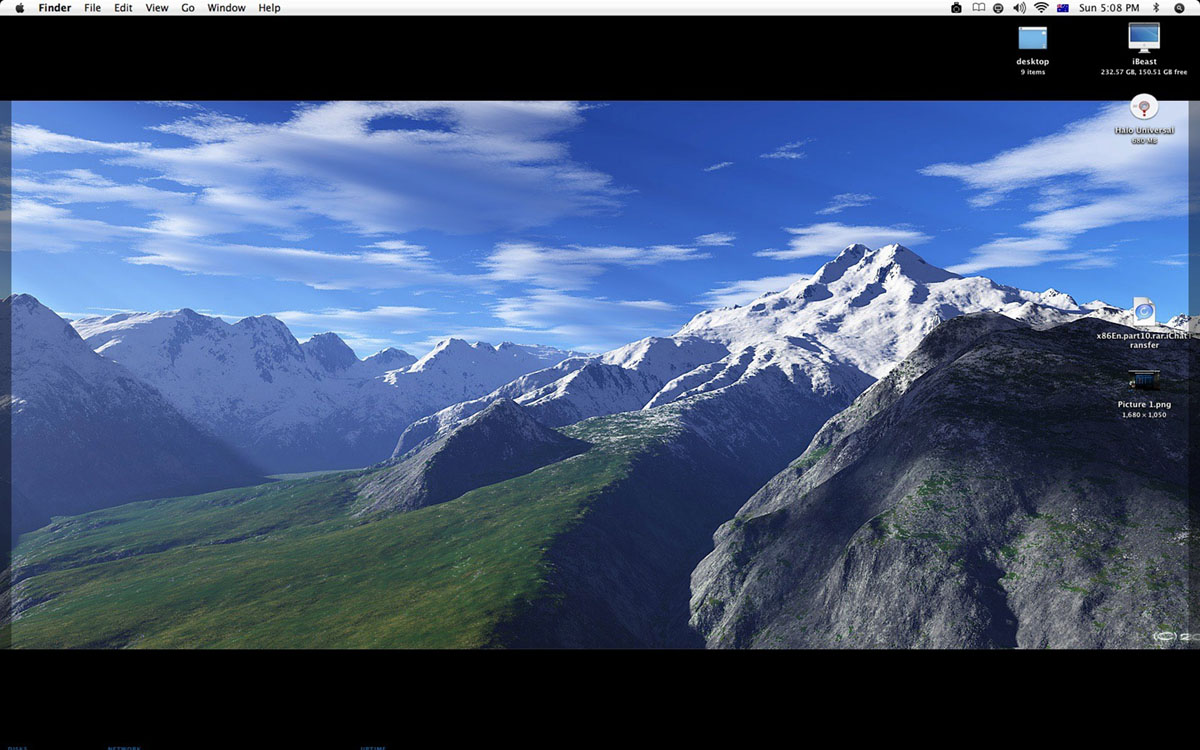Click the open book menu bar icon
Screen dimensions: 1200x750
click(x=978, y=8)
